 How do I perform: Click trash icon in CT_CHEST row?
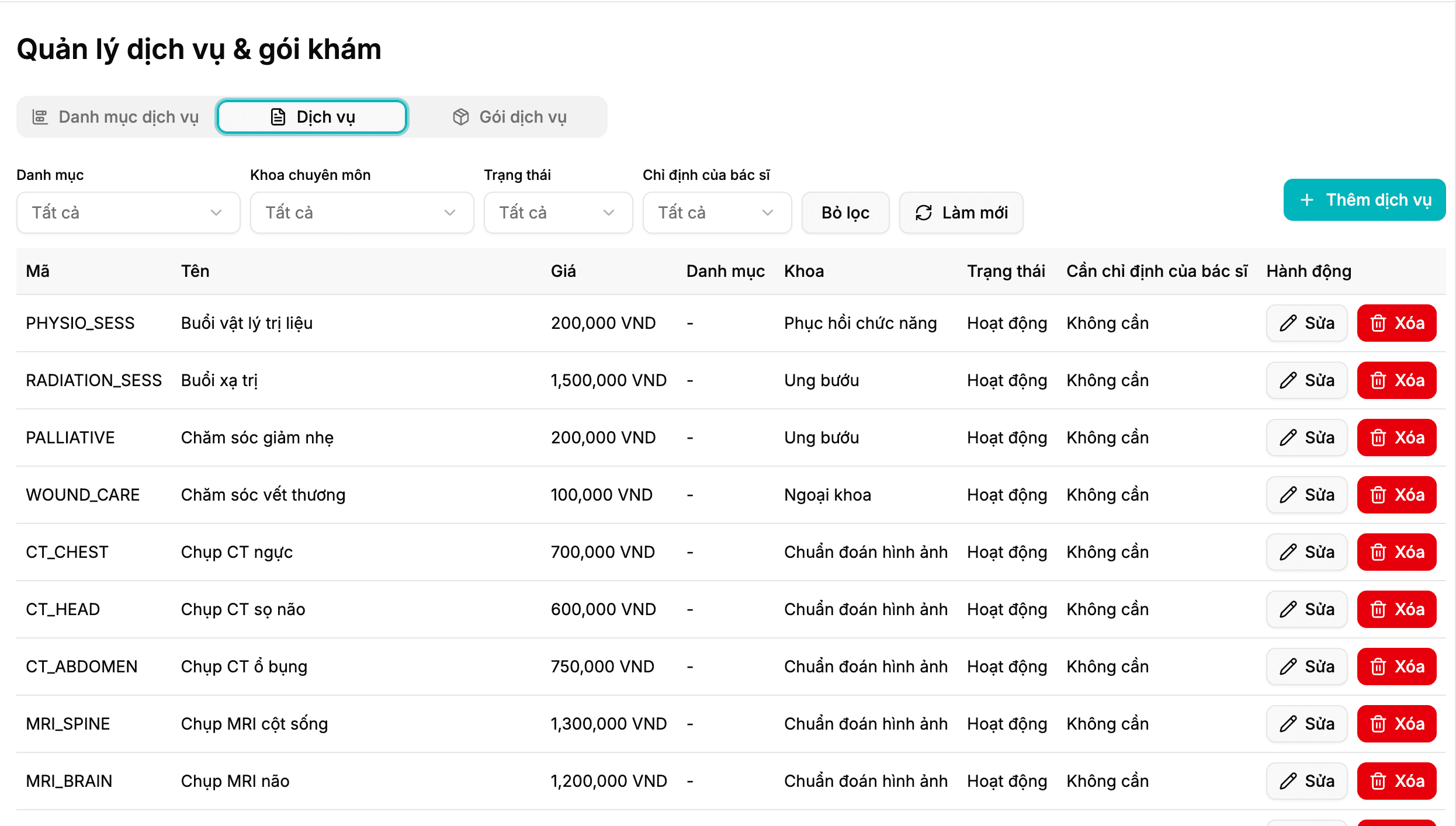1378,552
